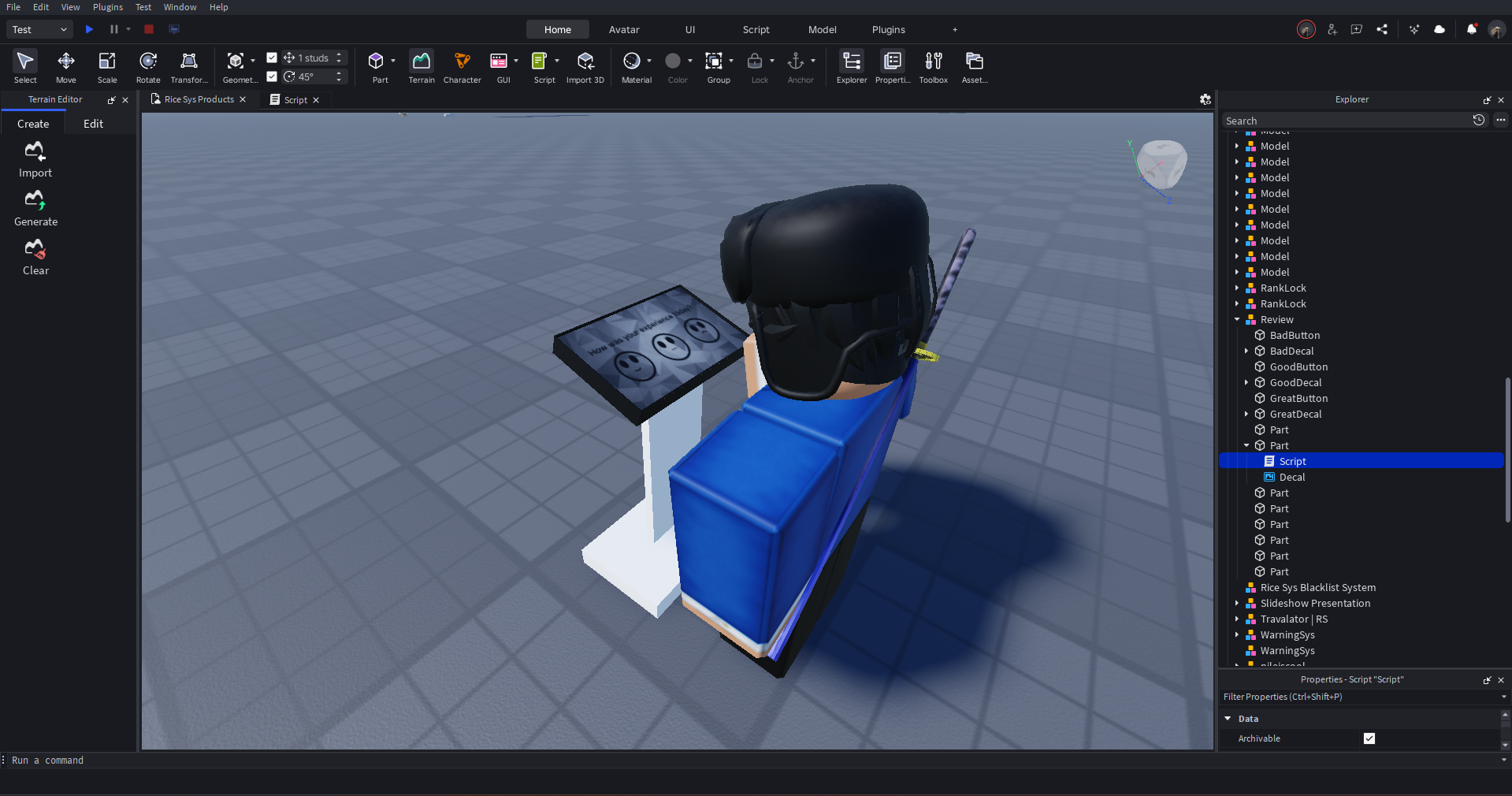1512x796 pixels.
Task: Toggle the 45° rotation snap checkbox
Action: [x=272, y=76]
